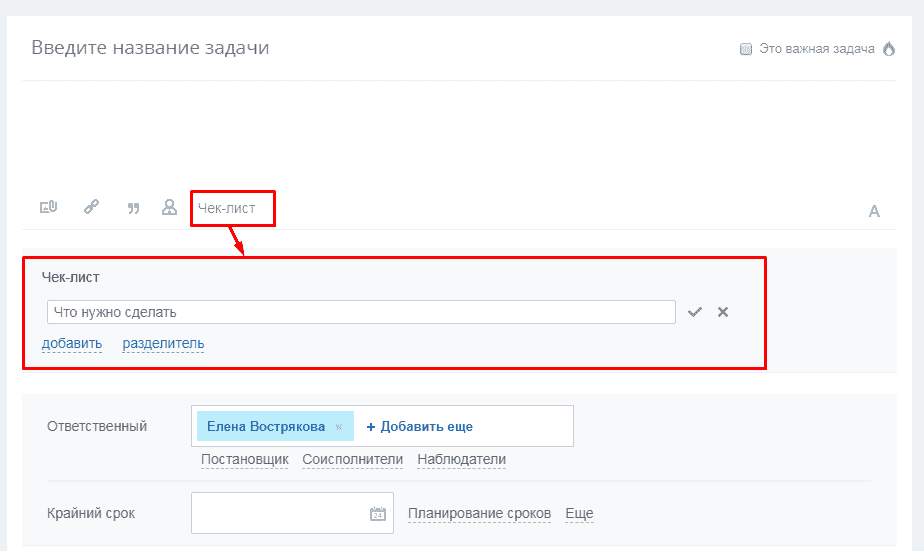Open the Чек-лист toolbar item
924x551 pixels.
coord(226,208)
